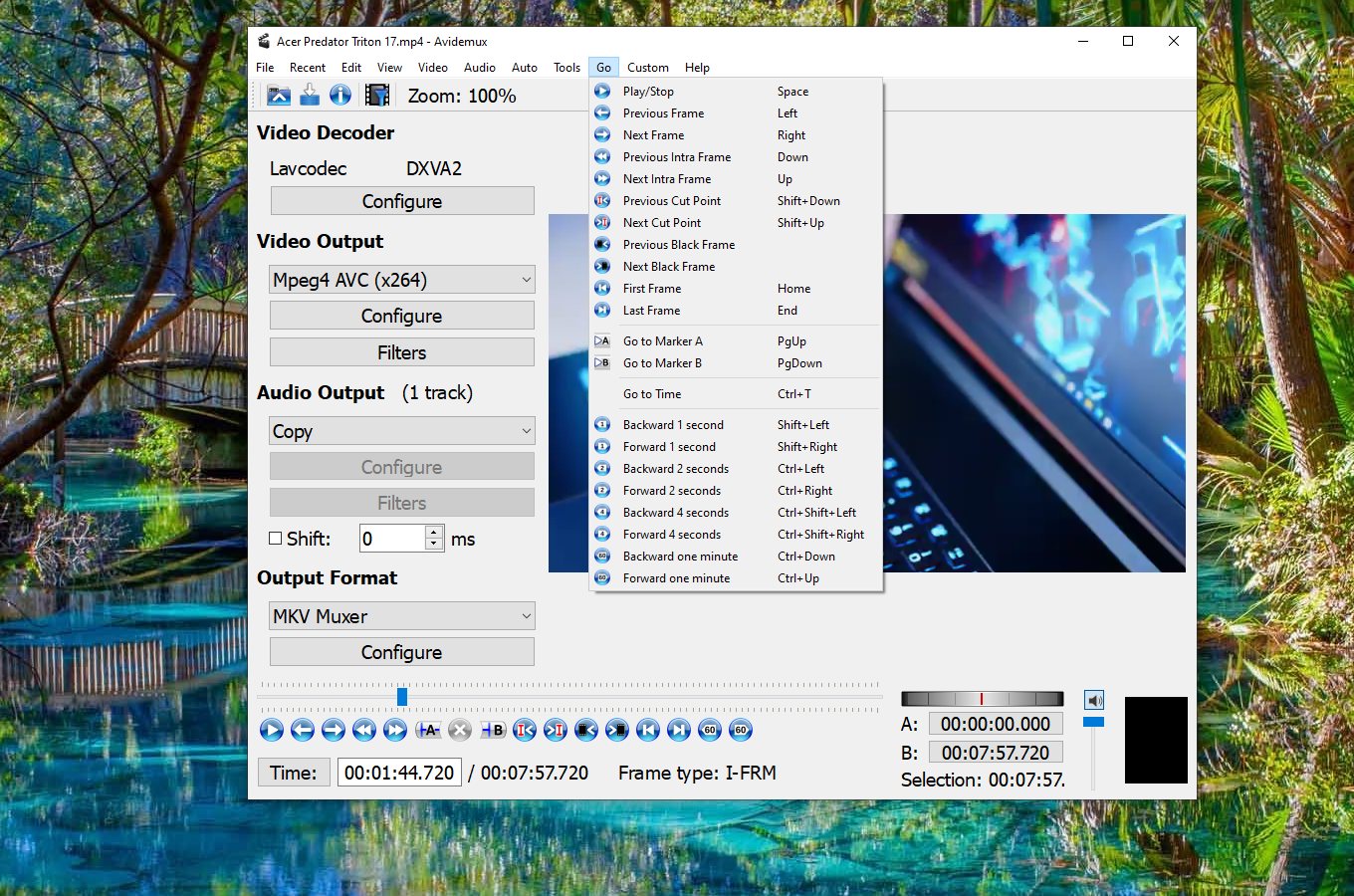Open the Copy audio output dropdown

pos(402,431)
